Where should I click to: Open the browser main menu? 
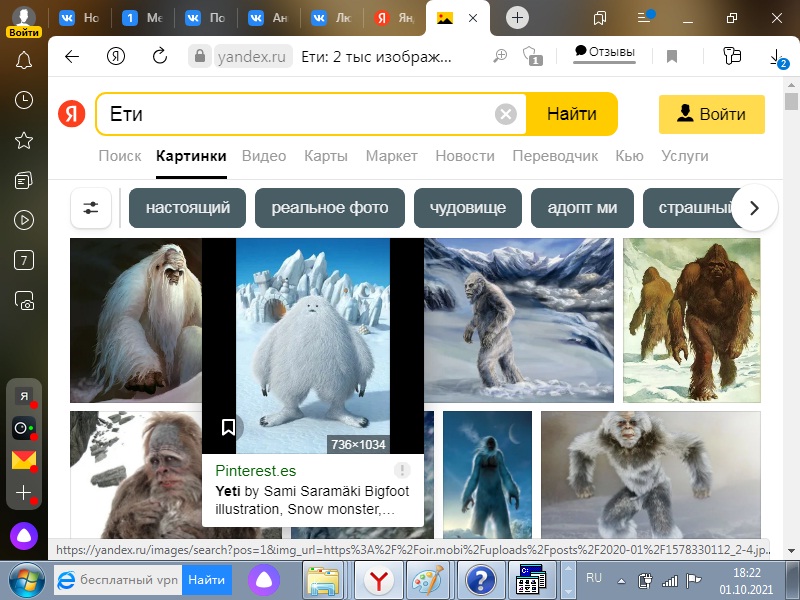(644, 17)
